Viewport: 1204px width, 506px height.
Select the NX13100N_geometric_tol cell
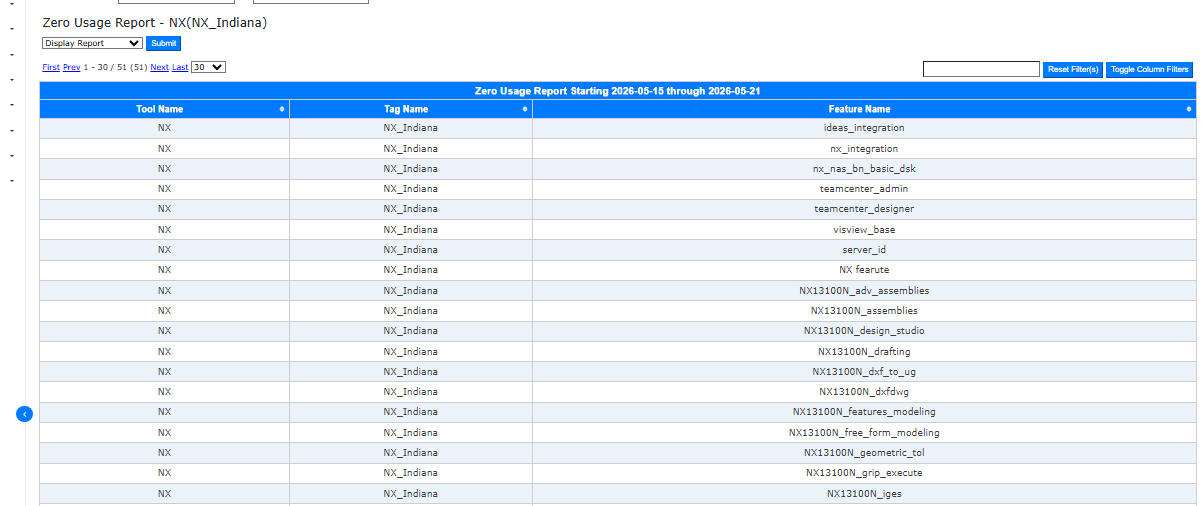point(864,453)
